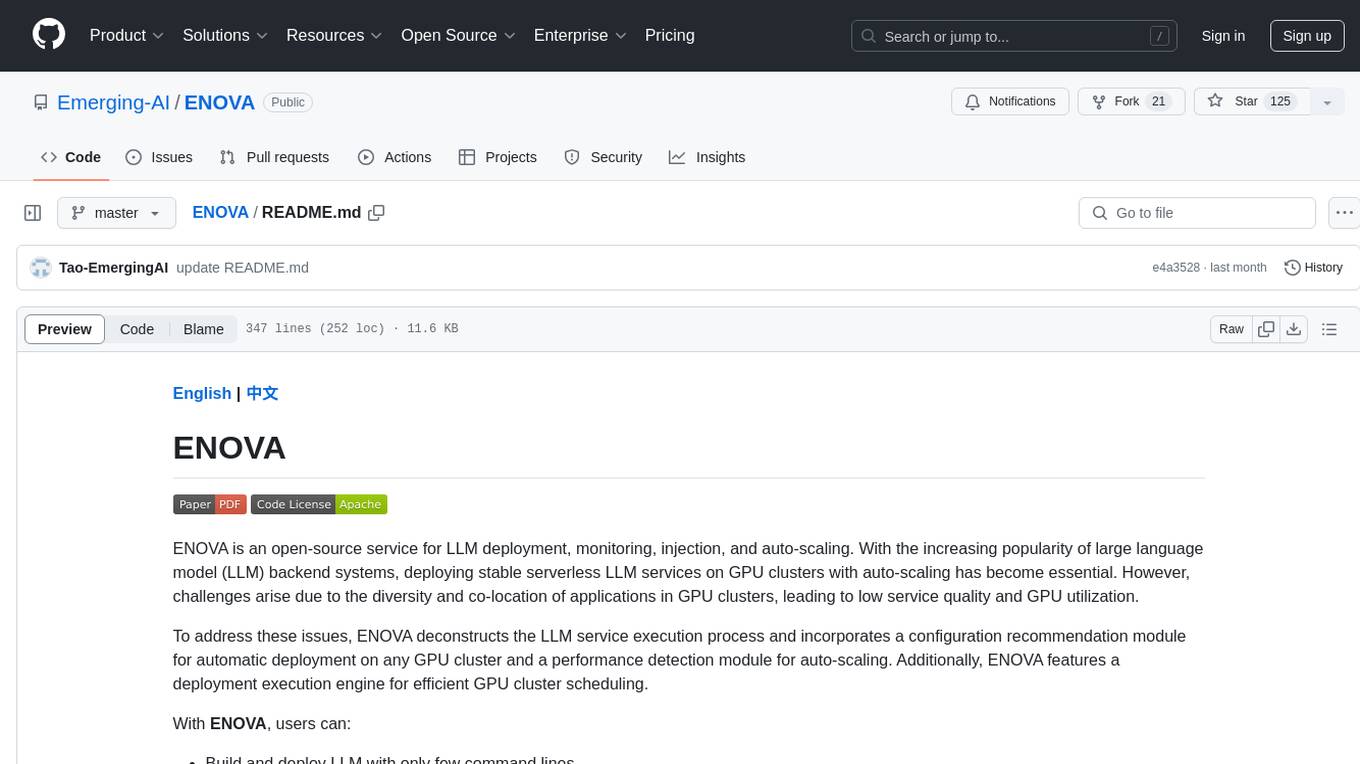1360x764 pixels.
Task: Open the document outline icon
Action: point(1329,329)
